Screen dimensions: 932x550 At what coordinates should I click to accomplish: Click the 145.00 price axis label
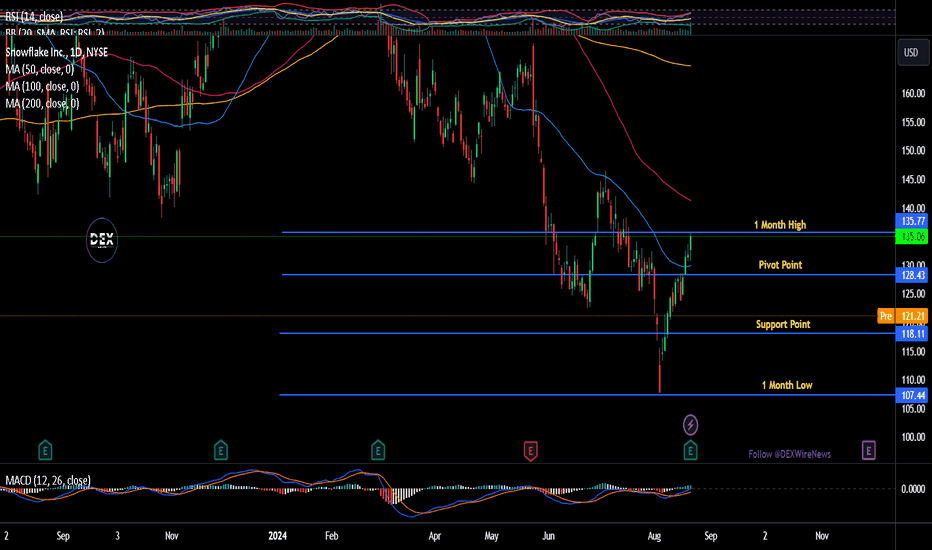pos(913,179)
